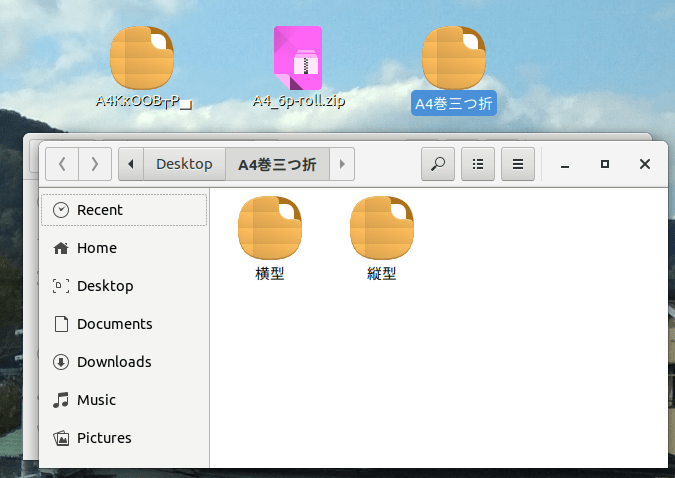The height and width of the screenshot is (478, 675).
Task: Open Pictures in the sidebar
Action: click(x=124, y=438)
